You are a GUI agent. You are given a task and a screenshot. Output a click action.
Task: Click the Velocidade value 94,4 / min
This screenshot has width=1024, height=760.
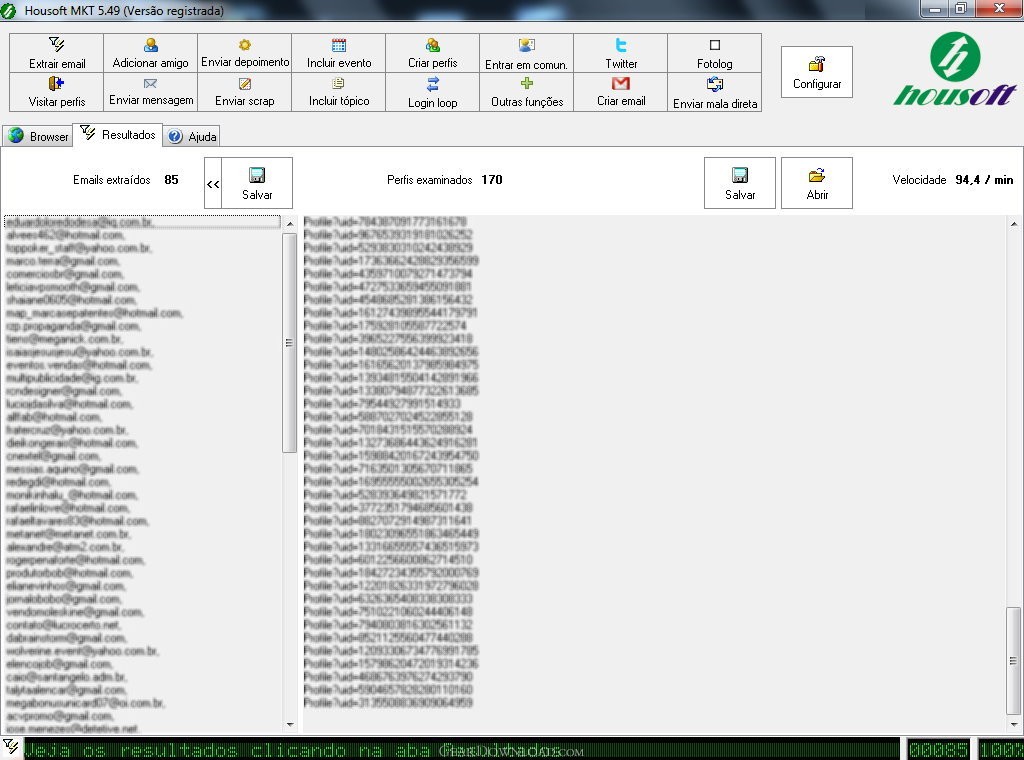point(984,180)
